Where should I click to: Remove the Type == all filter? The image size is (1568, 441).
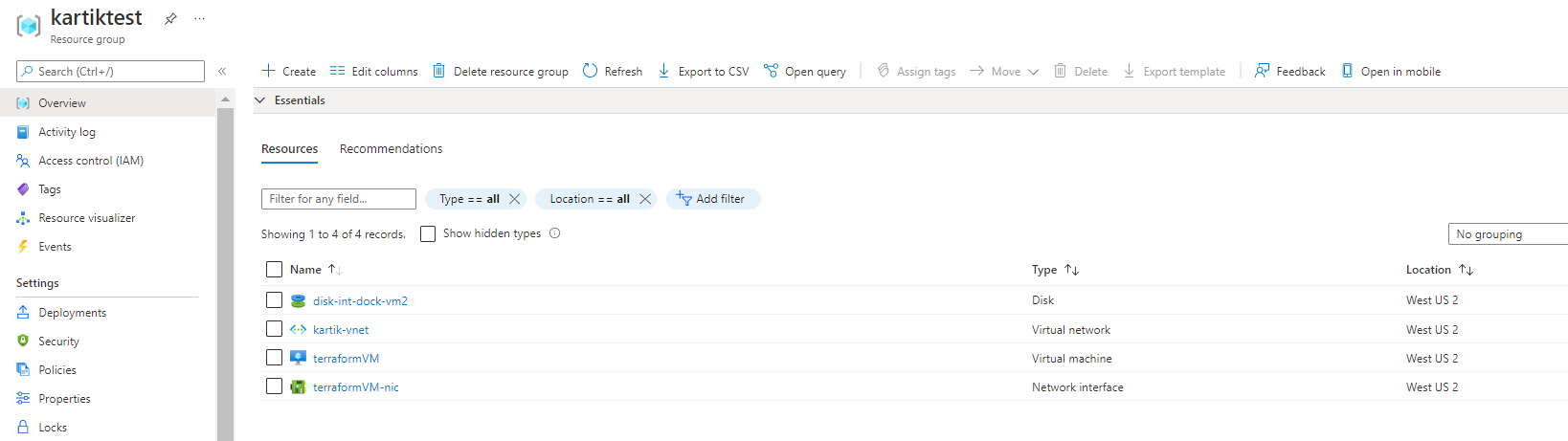[x=514, y=199]
